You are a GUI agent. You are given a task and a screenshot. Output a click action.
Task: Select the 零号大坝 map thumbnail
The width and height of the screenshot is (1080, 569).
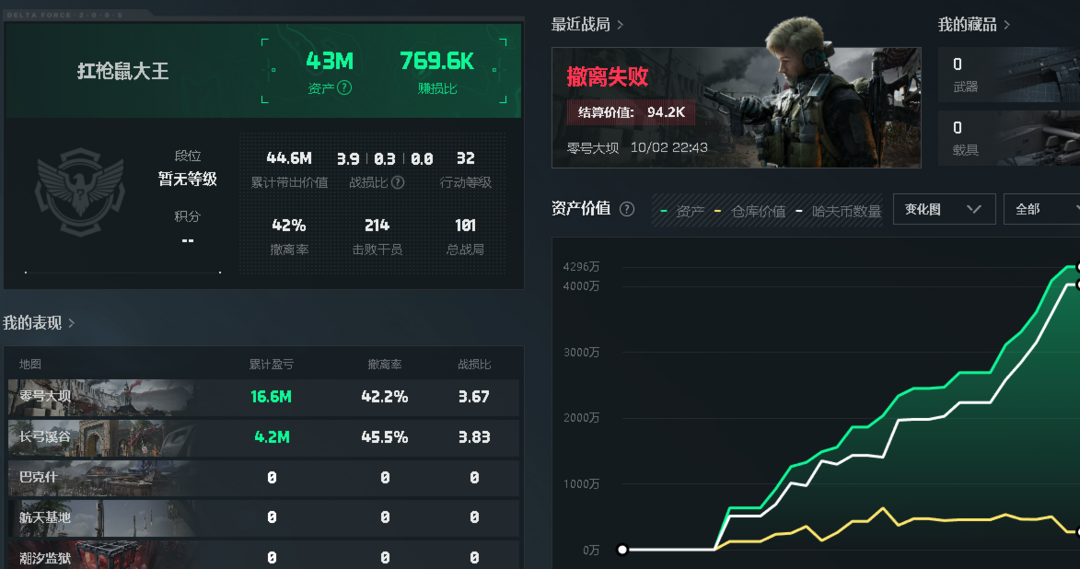[100, 397]
